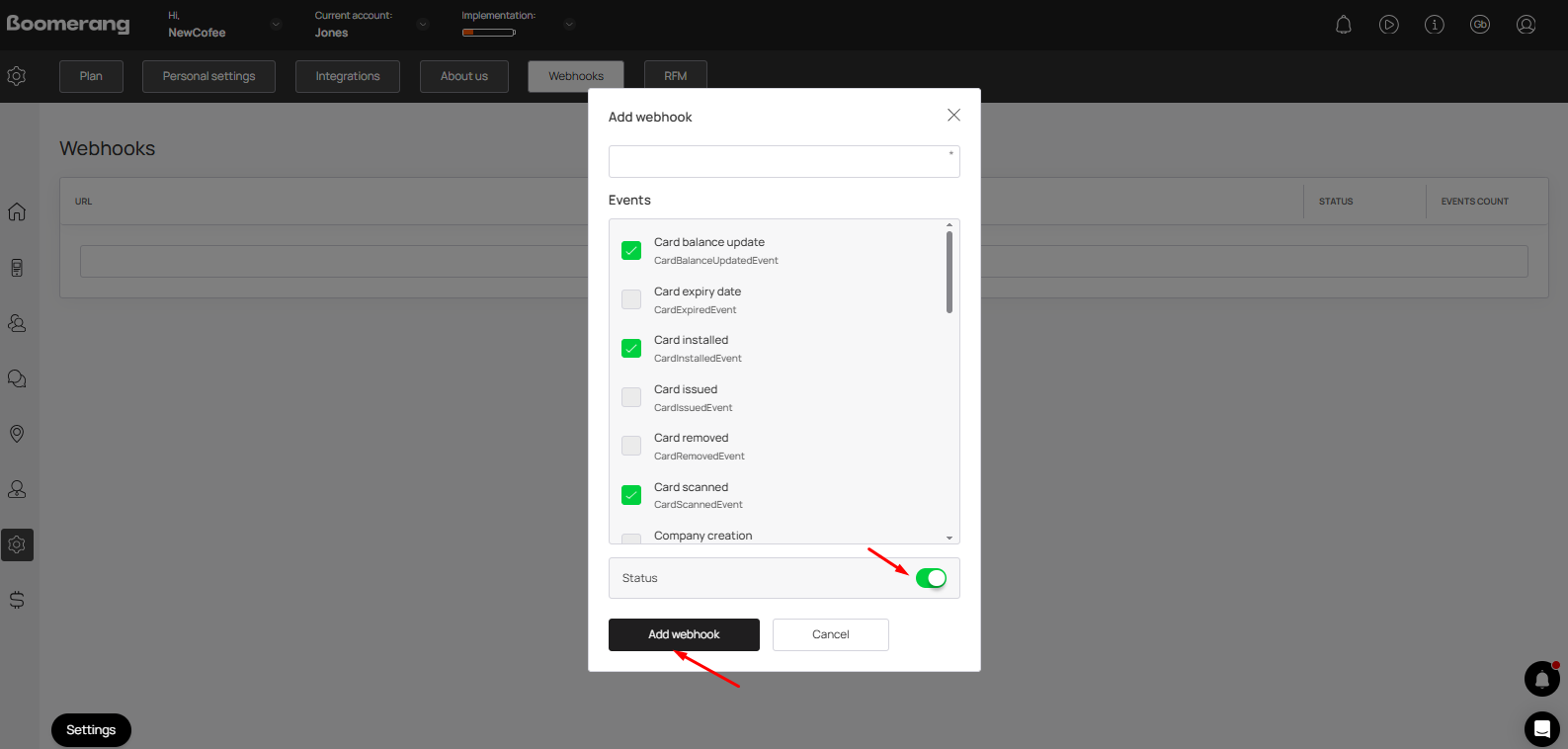Open the billing dollar icon in sidebar
1568x749 pixels.
pyautogui.click(x=17, y=600)
